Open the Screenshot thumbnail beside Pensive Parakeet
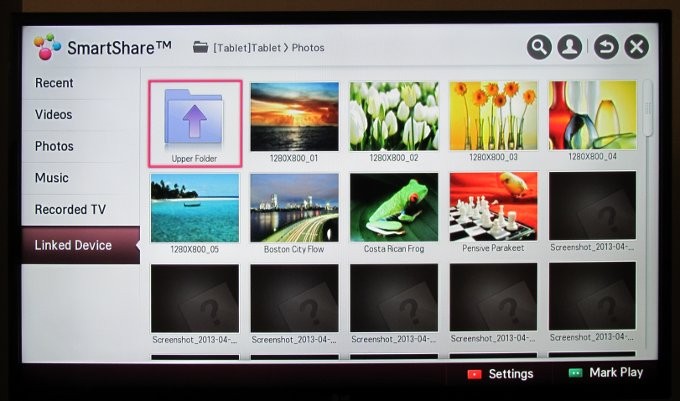 click(x=592, y=205)
